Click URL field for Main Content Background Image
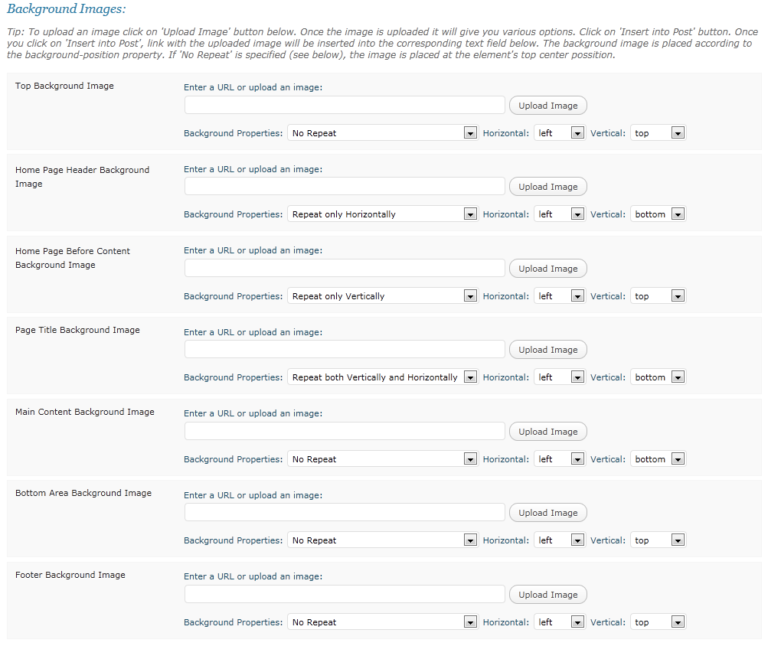 344,431
